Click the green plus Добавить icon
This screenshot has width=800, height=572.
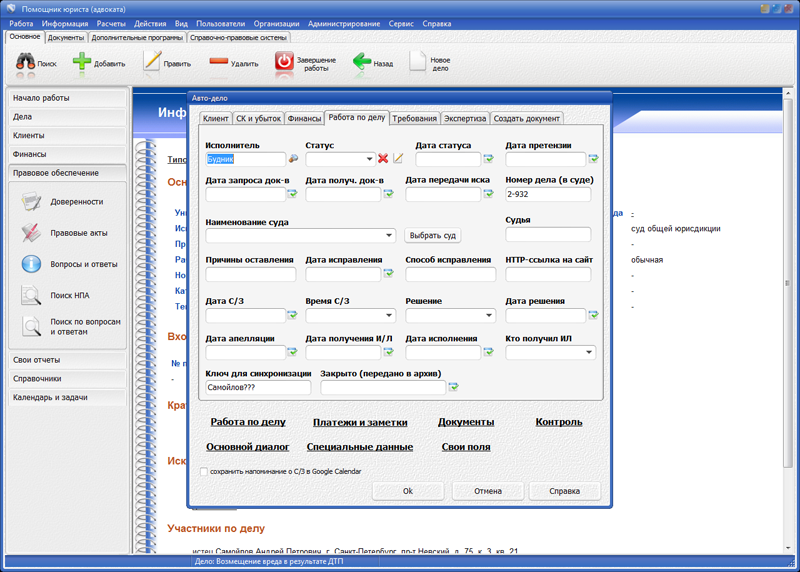[x=82, y=62]
